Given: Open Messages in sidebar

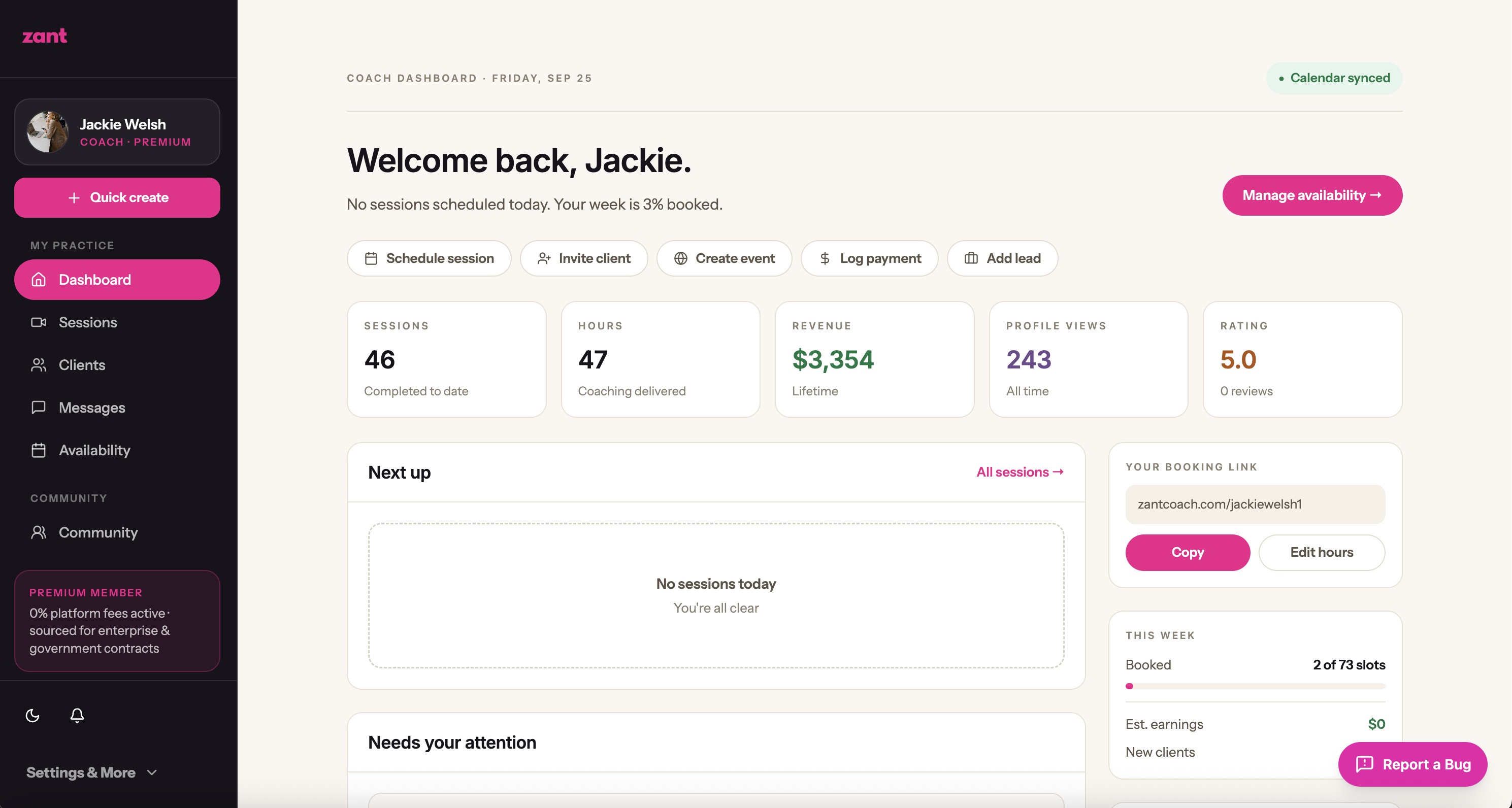Looking at the screenshot, I should coord(117,407).
